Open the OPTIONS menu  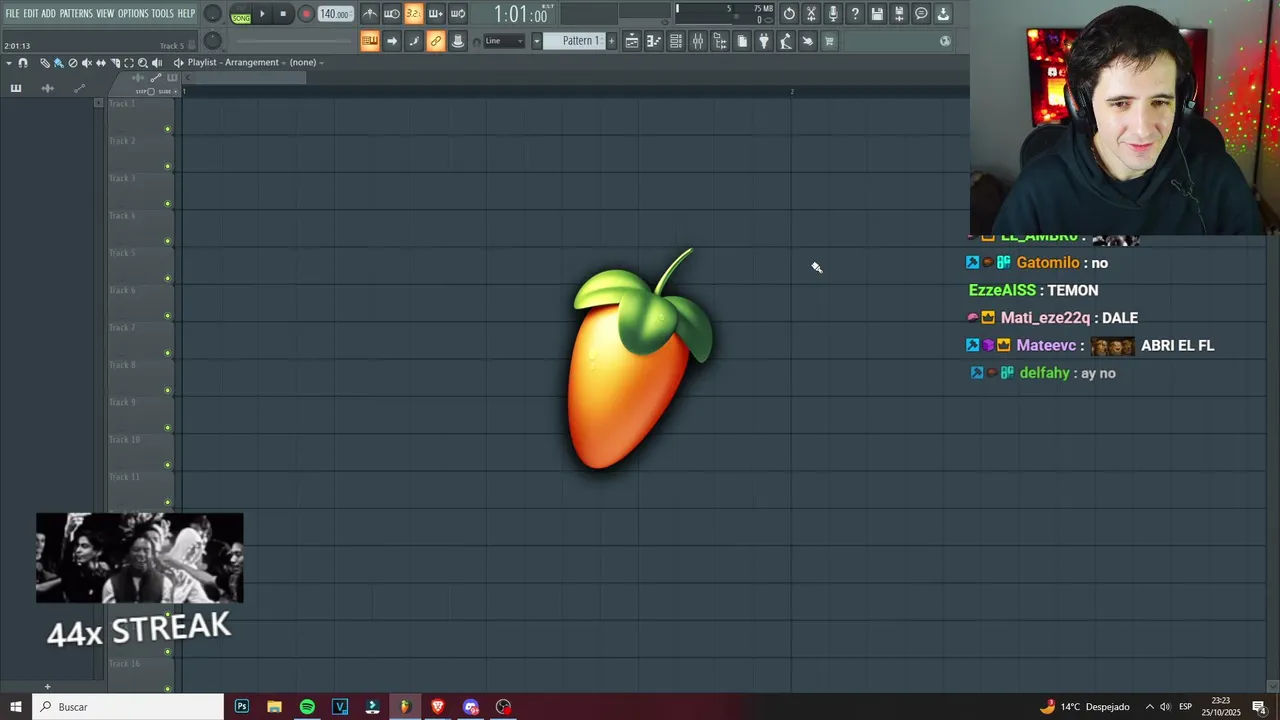pos(133,13)
